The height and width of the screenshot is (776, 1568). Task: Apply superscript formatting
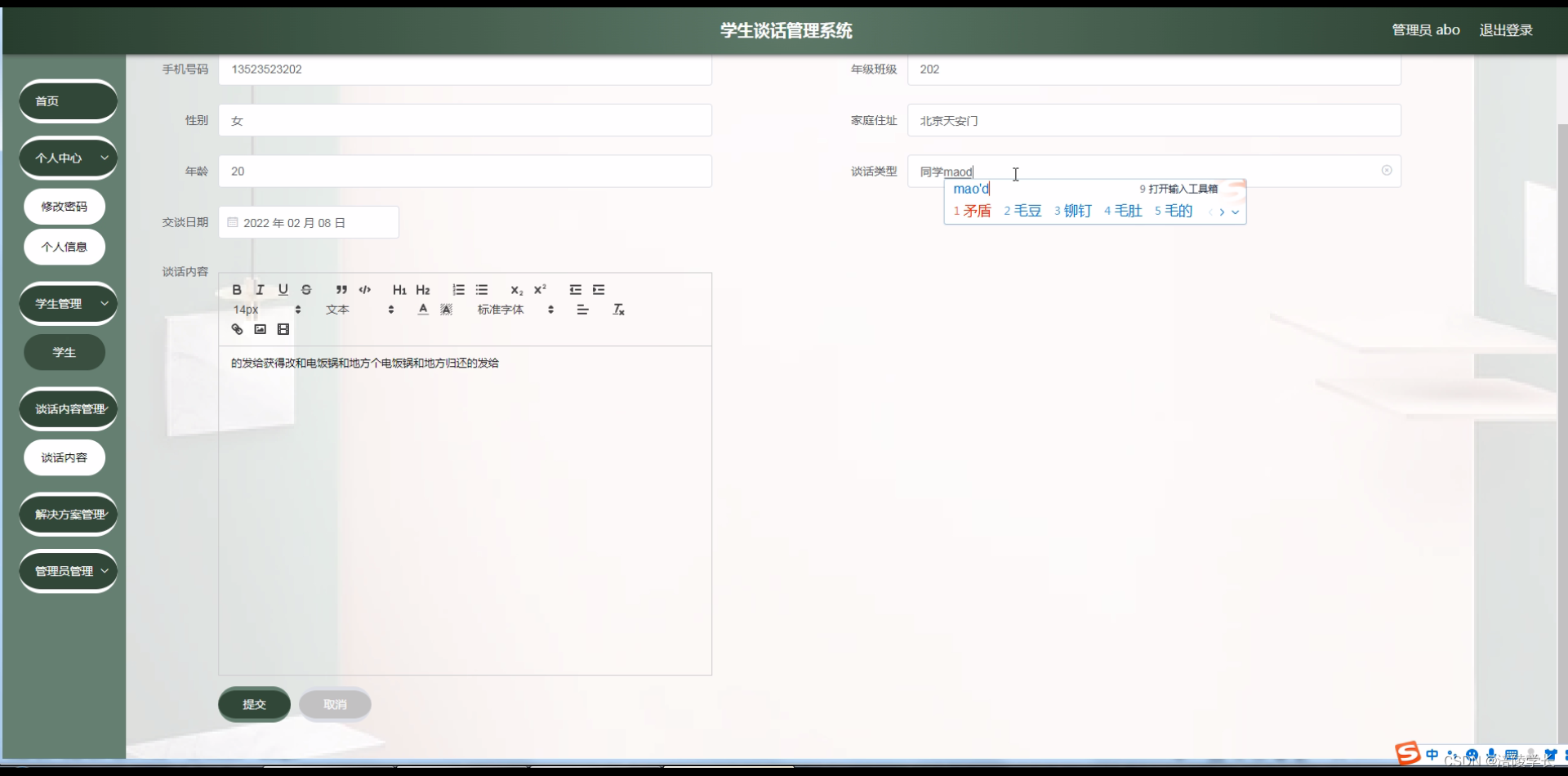point(540,289)
